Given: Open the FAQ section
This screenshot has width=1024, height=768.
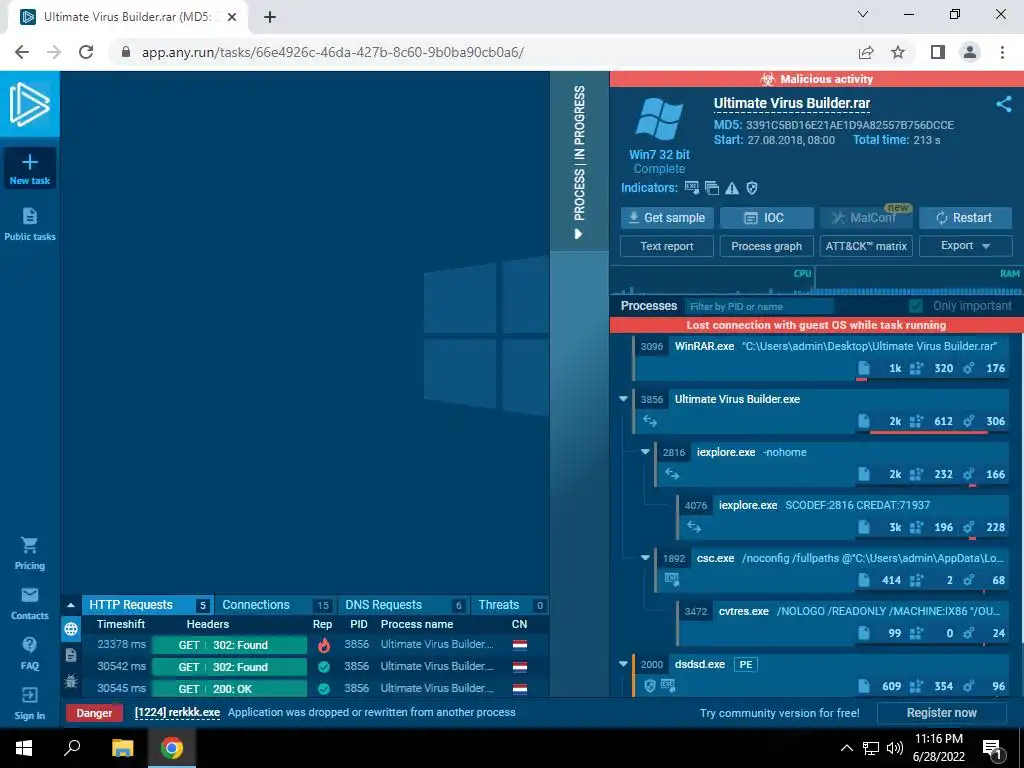Looking at the screenshot, I should pyautogui.click(x=29, y=654).
